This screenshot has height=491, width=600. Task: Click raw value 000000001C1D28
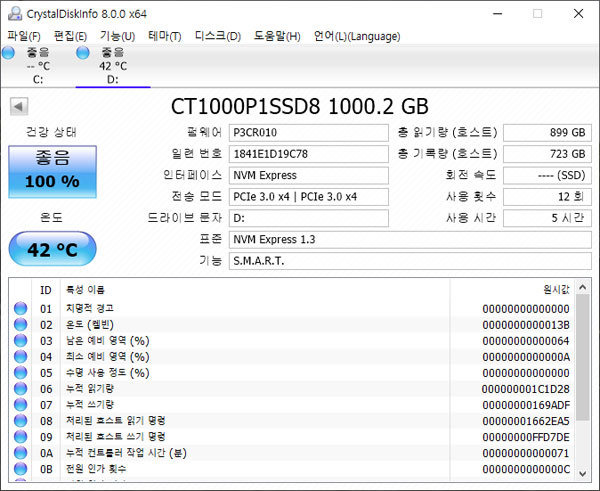tap(526, 389)
